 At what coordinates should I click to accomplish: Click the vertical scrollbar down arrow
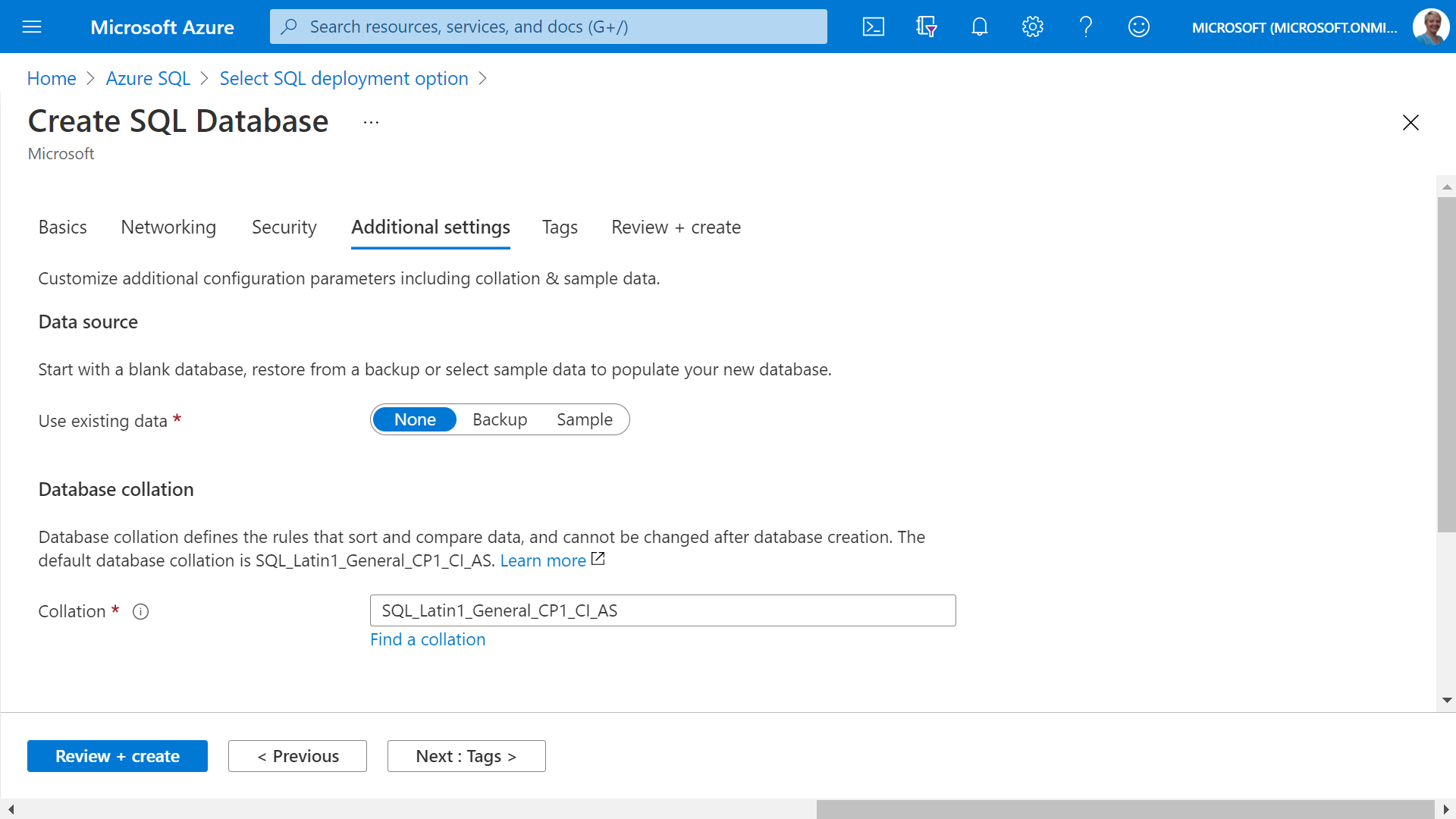pyautogui.click(x=1447, y=700)
